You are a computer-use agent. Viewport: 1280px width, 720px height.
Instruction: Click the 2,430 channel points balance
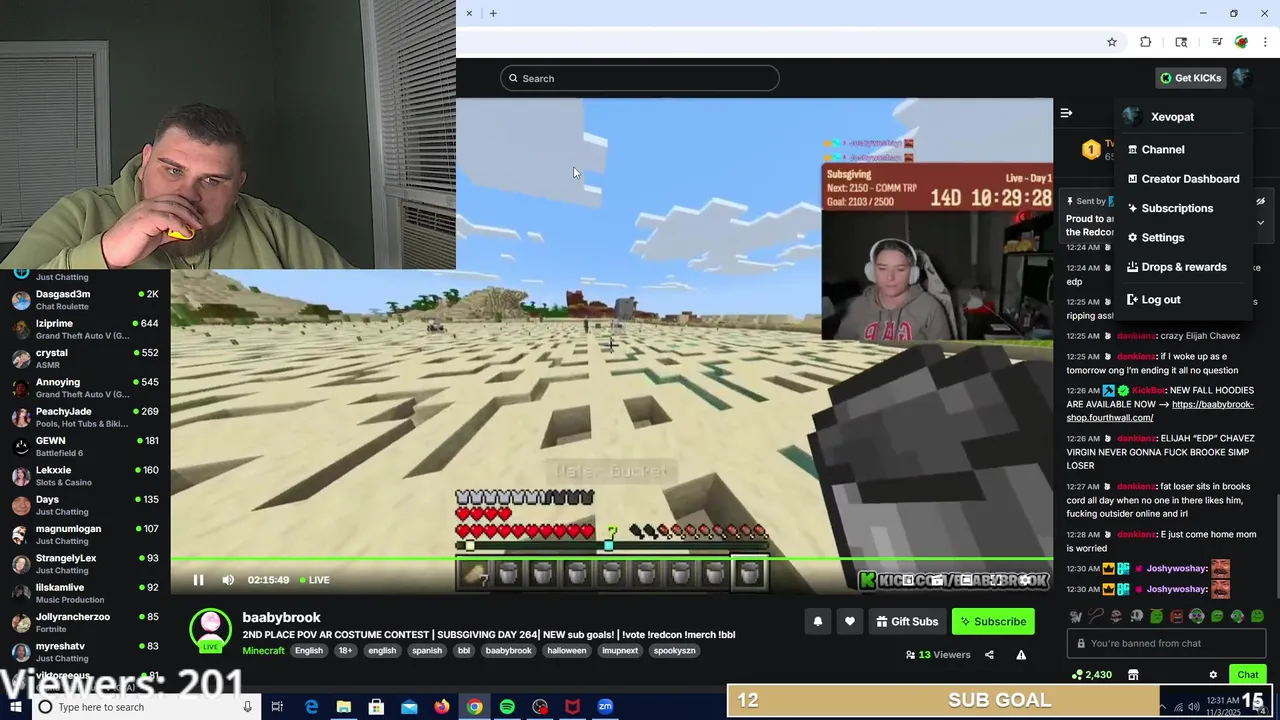(x=1091, y=675)
